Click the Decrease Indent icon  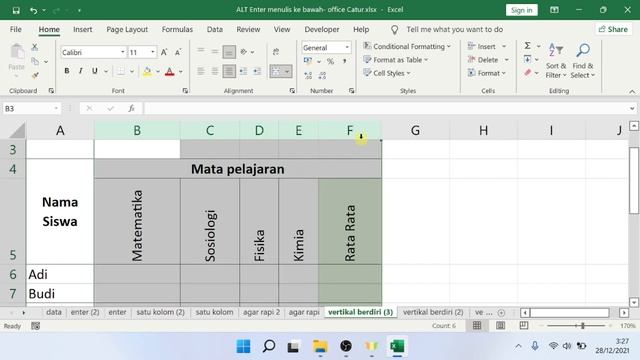click(x=243, y=71)
